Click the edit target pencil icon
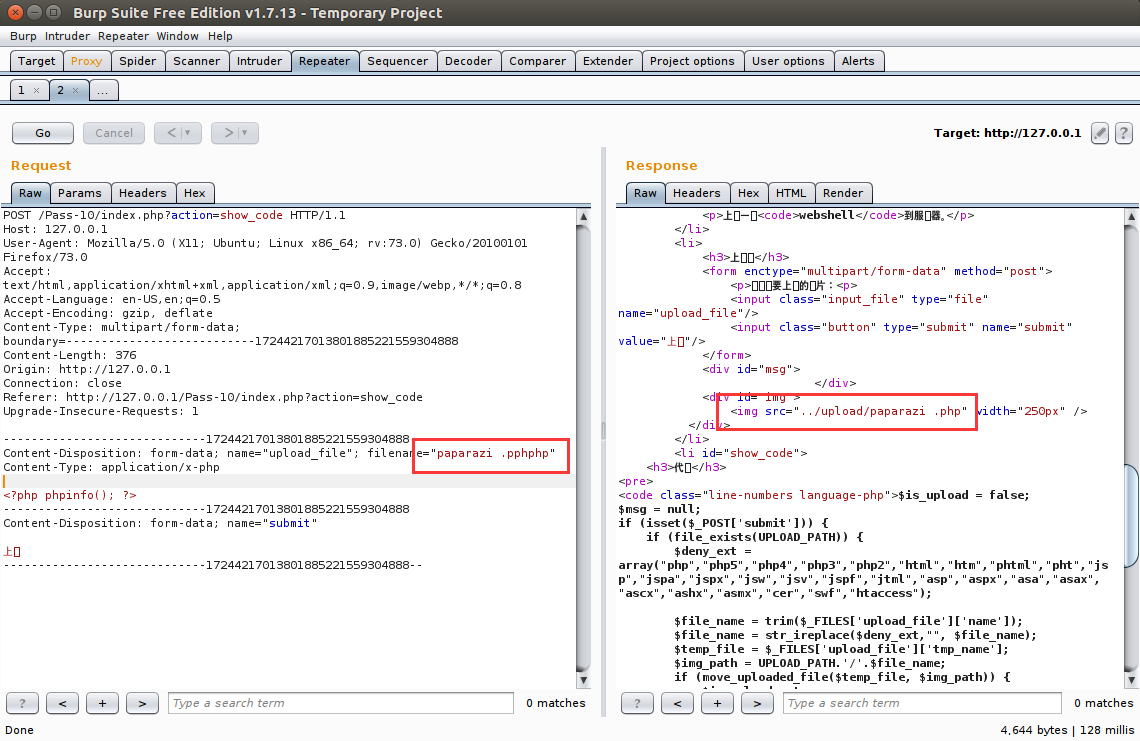 pos(1099,133)
